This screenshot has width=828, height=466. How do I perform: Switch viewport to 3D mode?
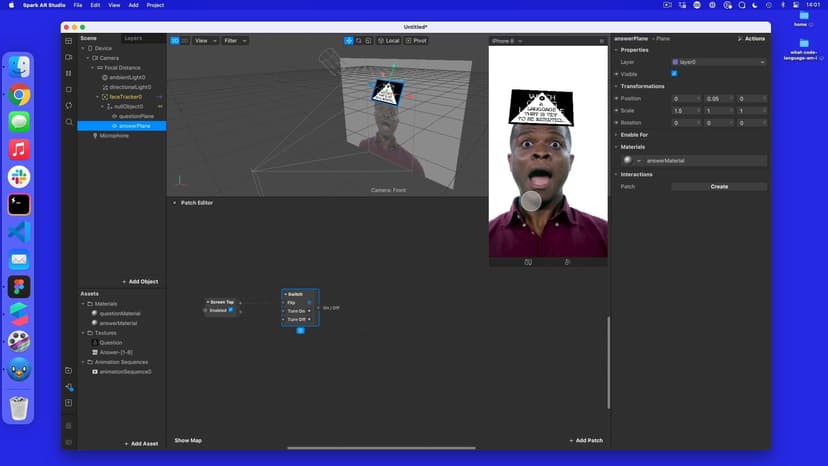pyautogui.click(x=175, y=41)
